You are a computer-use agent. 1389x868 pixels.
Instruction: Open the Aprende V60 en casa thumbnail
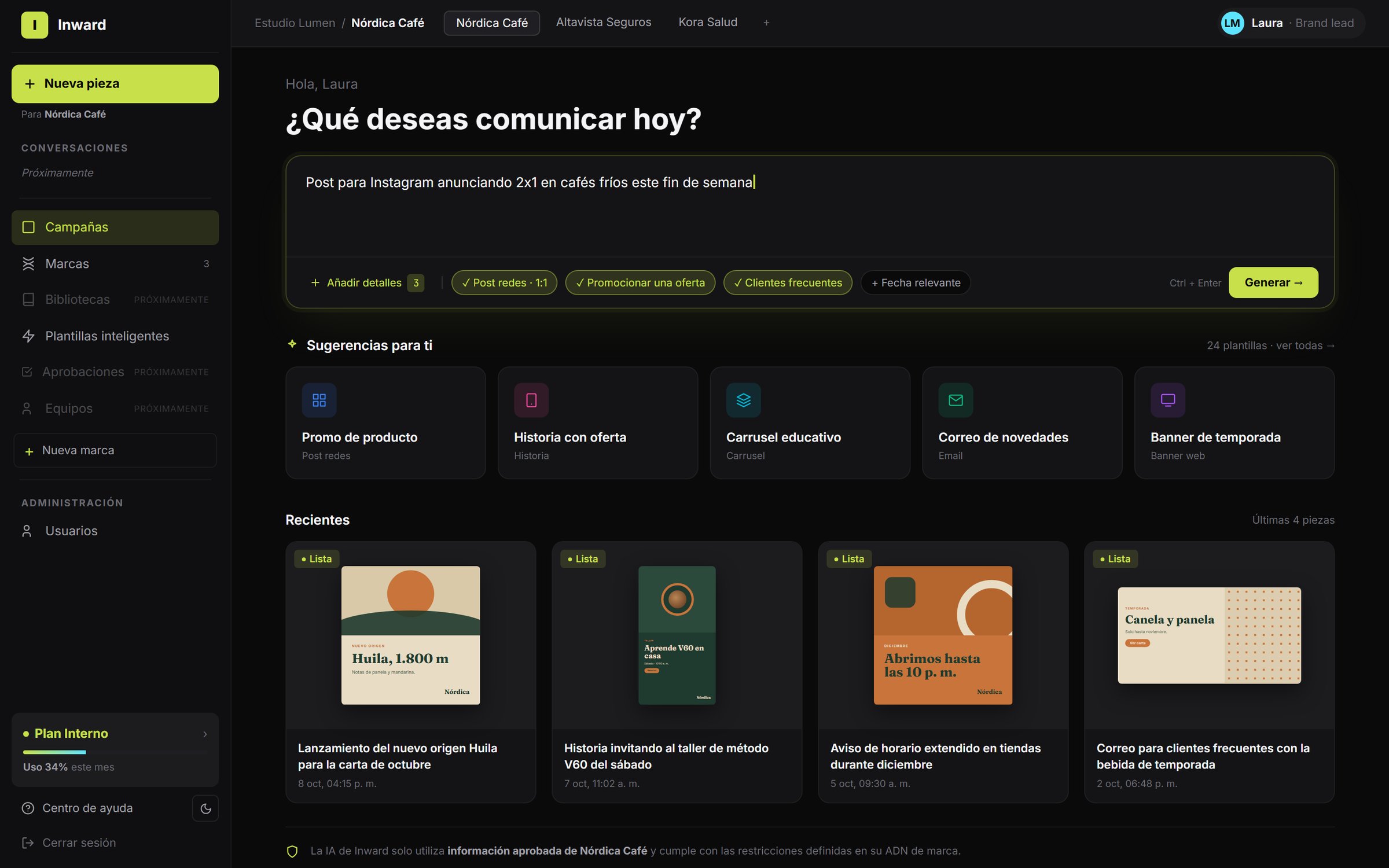pos(677,635)
